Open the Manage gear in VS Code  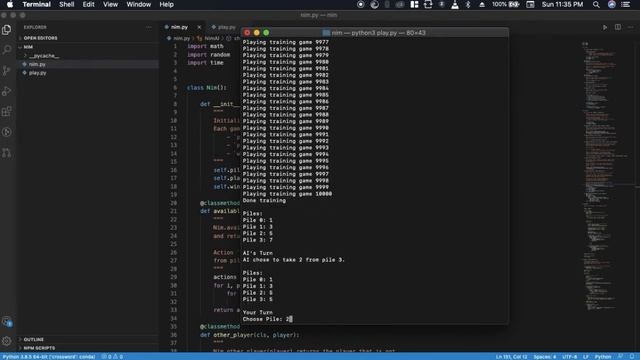click(x=7, y=341)
